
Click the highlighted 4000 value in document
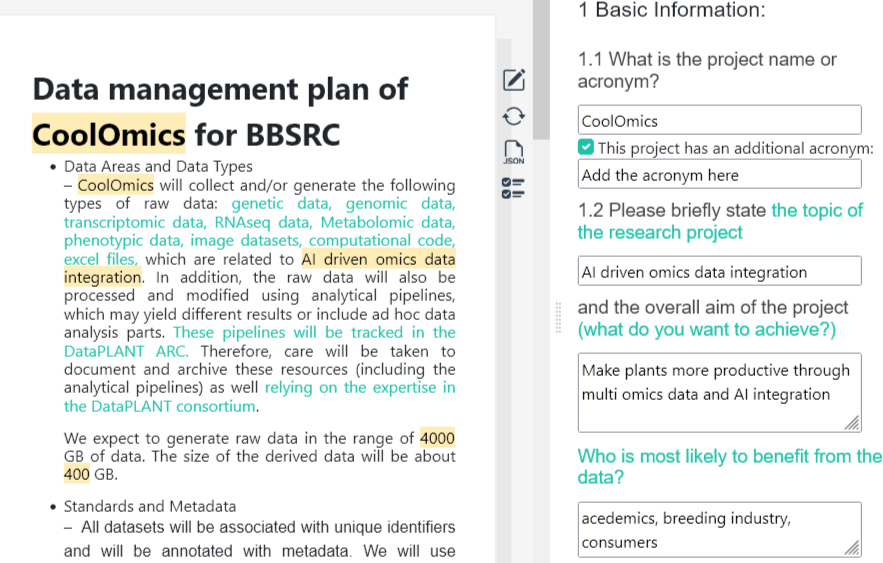click(x=437, y=438)
